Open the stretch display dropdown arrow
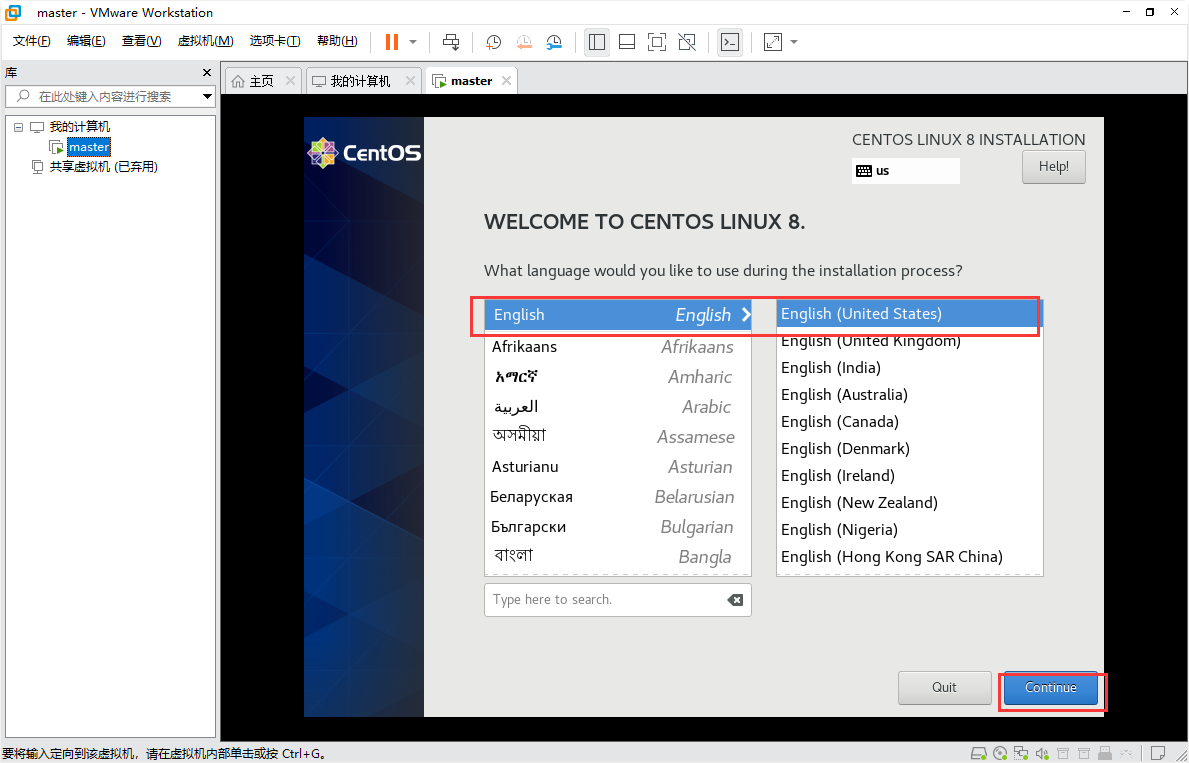 [x=794, y=42]
